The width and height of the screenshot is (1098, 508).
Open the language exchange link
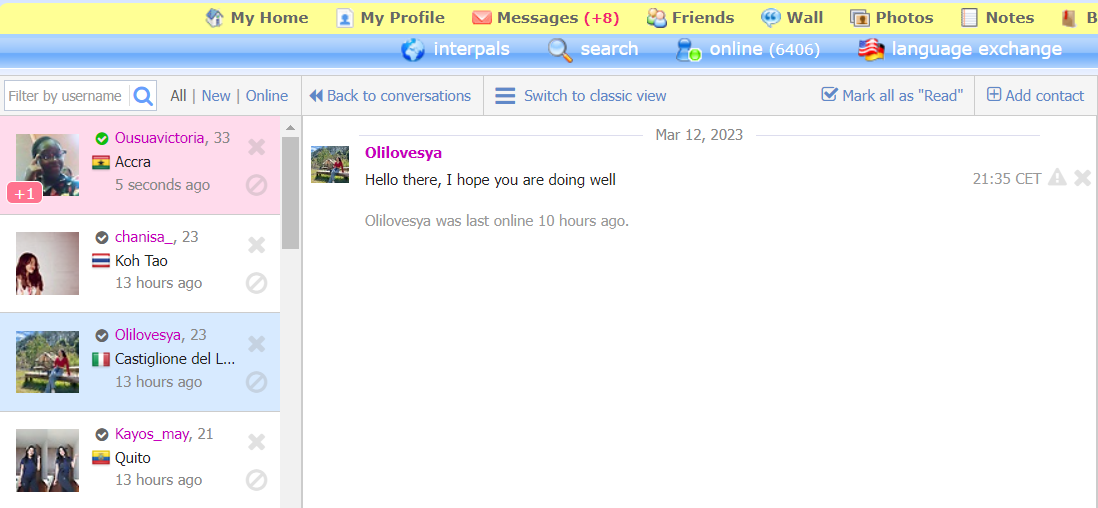click(x=977, y=49)
